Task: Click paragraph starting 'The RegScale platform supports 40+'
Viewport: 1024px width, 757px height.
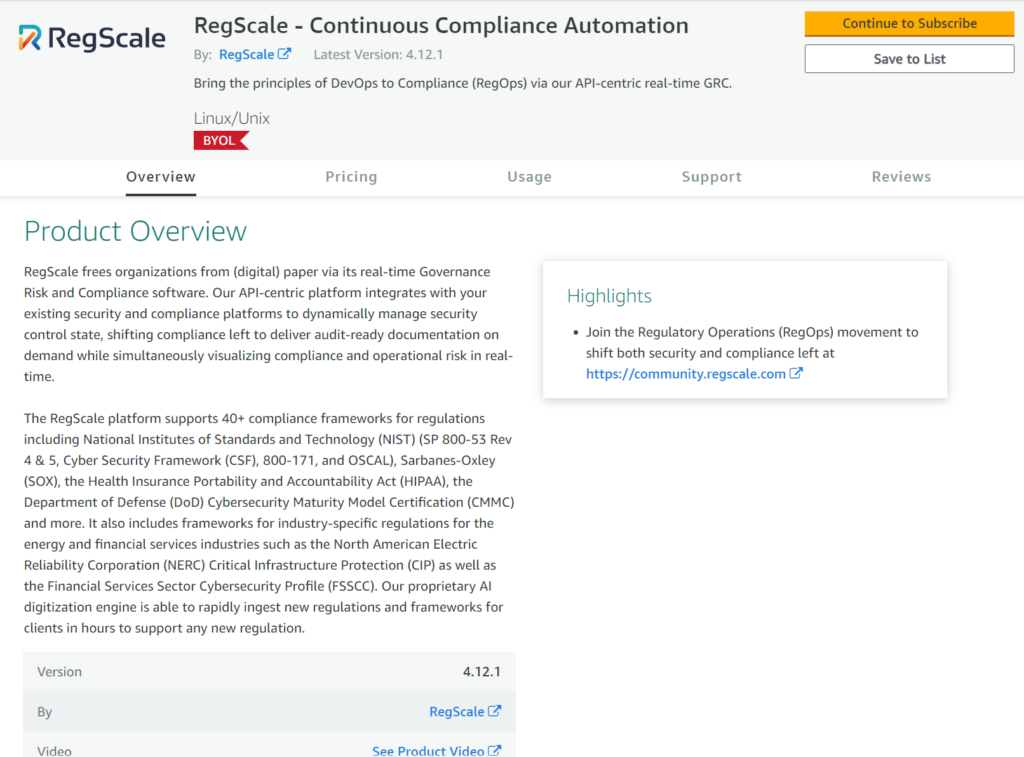Action: tap(269, 523)
